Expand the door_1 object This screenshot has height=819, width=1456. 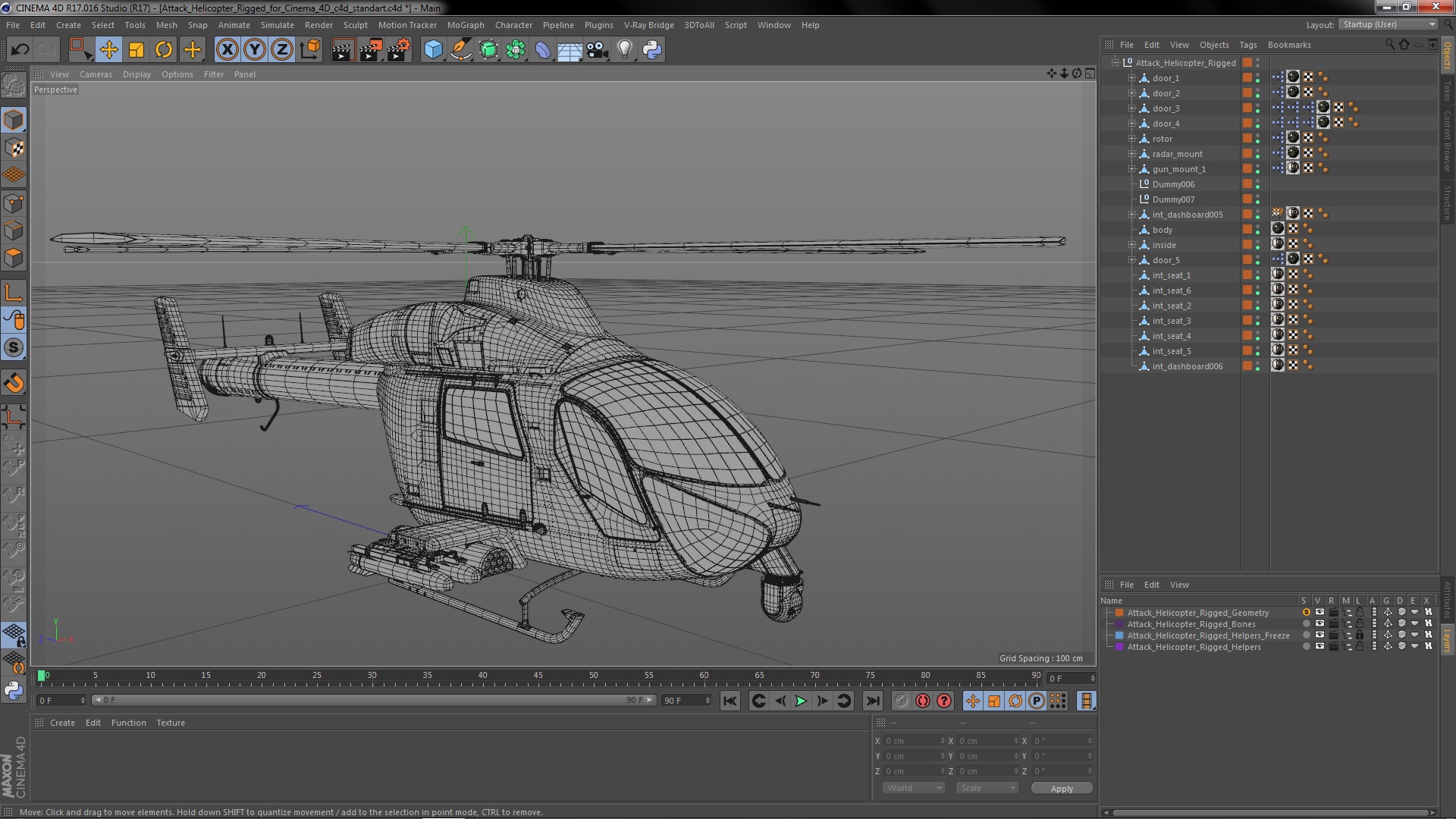click(1131, 78)
